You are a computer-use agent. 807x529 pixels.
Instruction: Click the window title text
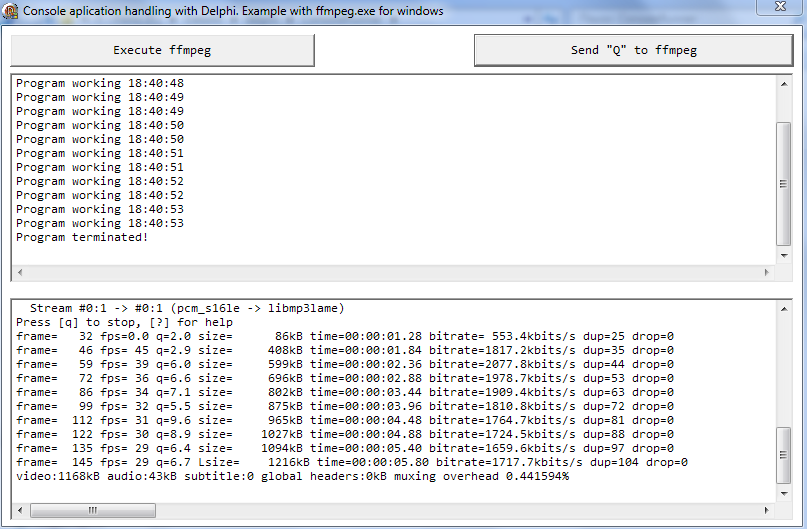[x=233, y=11]
